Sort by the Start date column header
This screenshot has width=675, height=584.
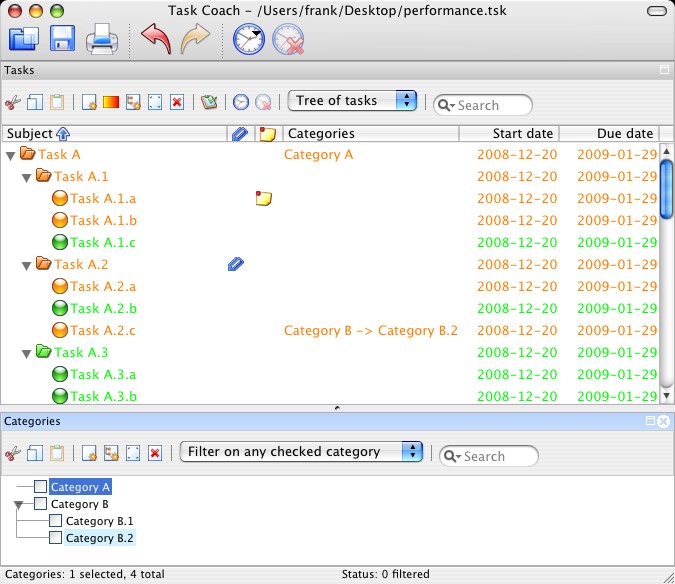click(x=509, y=133)
